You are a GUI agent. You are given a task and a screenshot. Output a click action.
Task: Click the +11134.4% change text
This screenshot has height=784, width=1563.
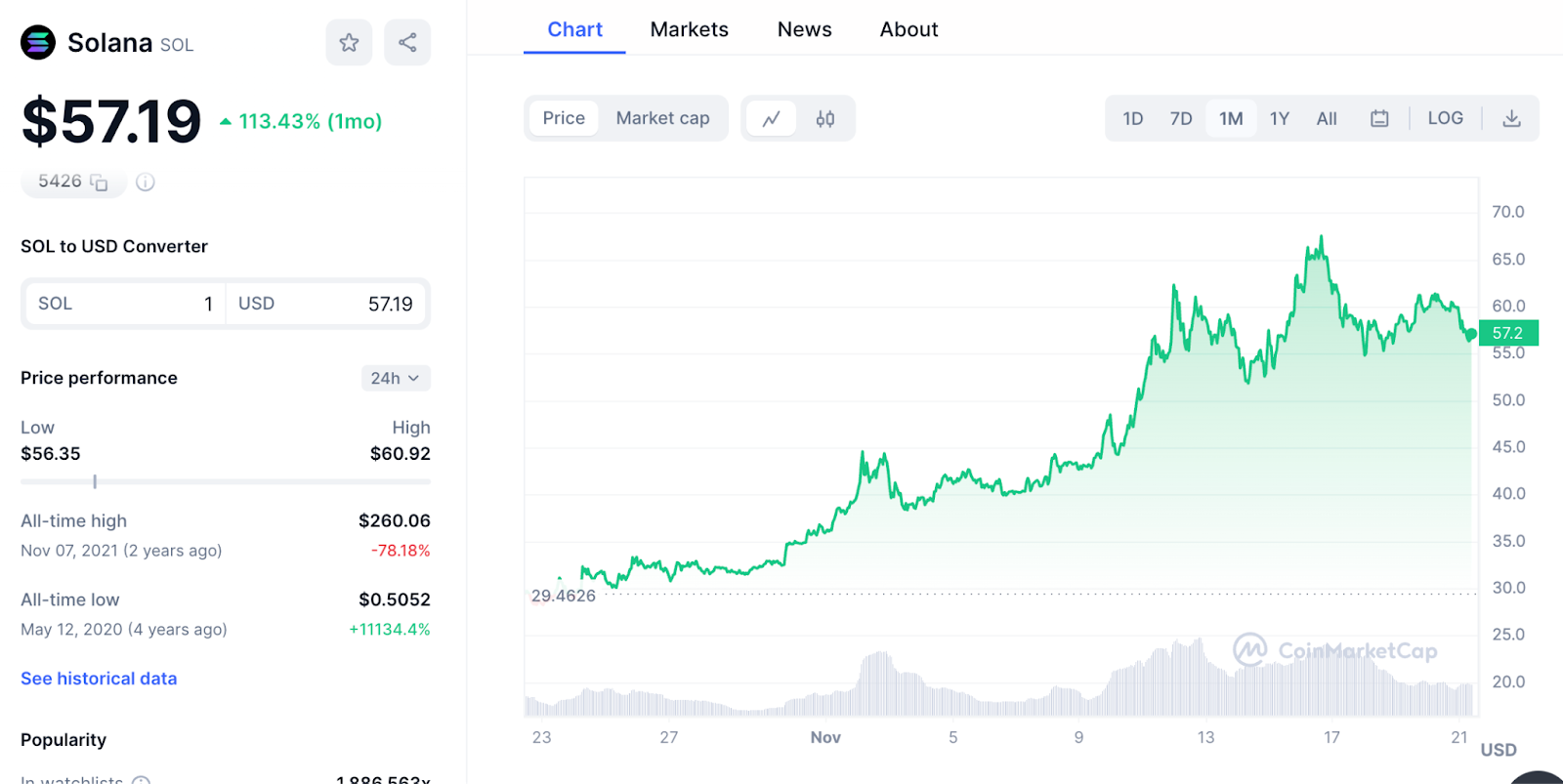coord(390,630)
